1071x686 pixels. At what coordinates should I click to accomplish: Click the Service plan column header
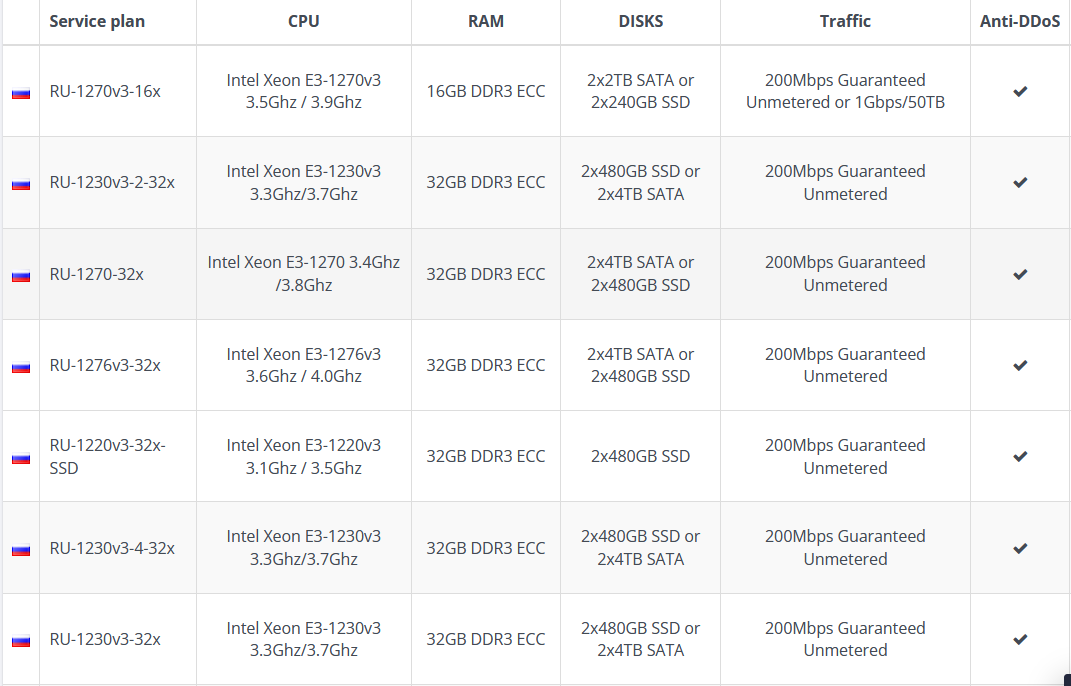click(x=97, y=21)
